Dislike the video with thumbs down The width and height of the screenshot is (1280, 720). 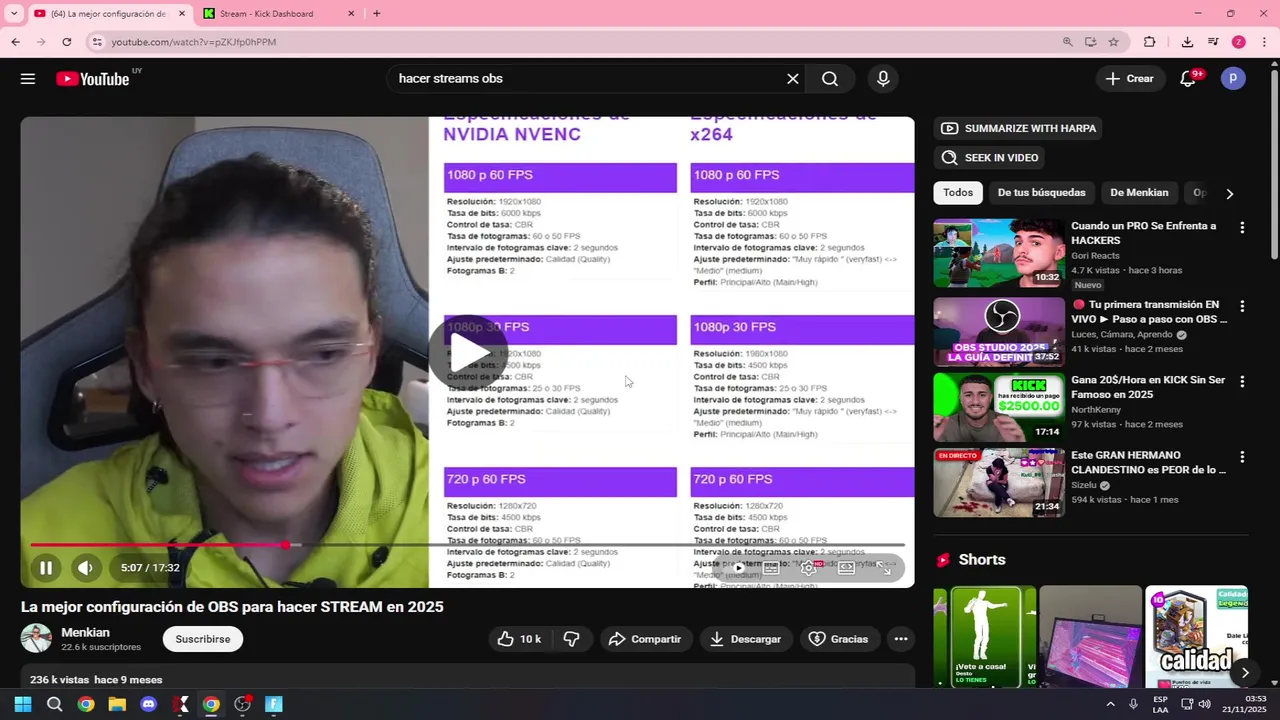click(571, 639)
